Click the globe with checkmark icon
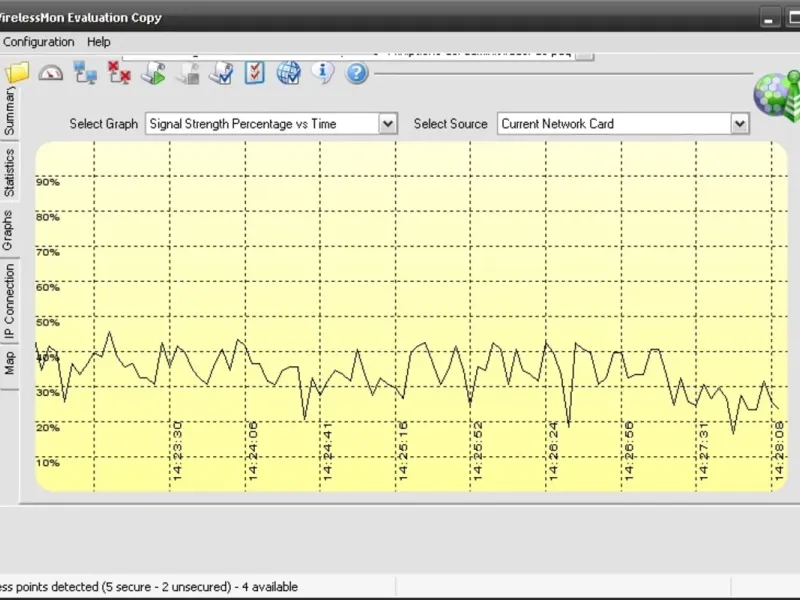Screen dimensions: 800x600 [288, 73]
